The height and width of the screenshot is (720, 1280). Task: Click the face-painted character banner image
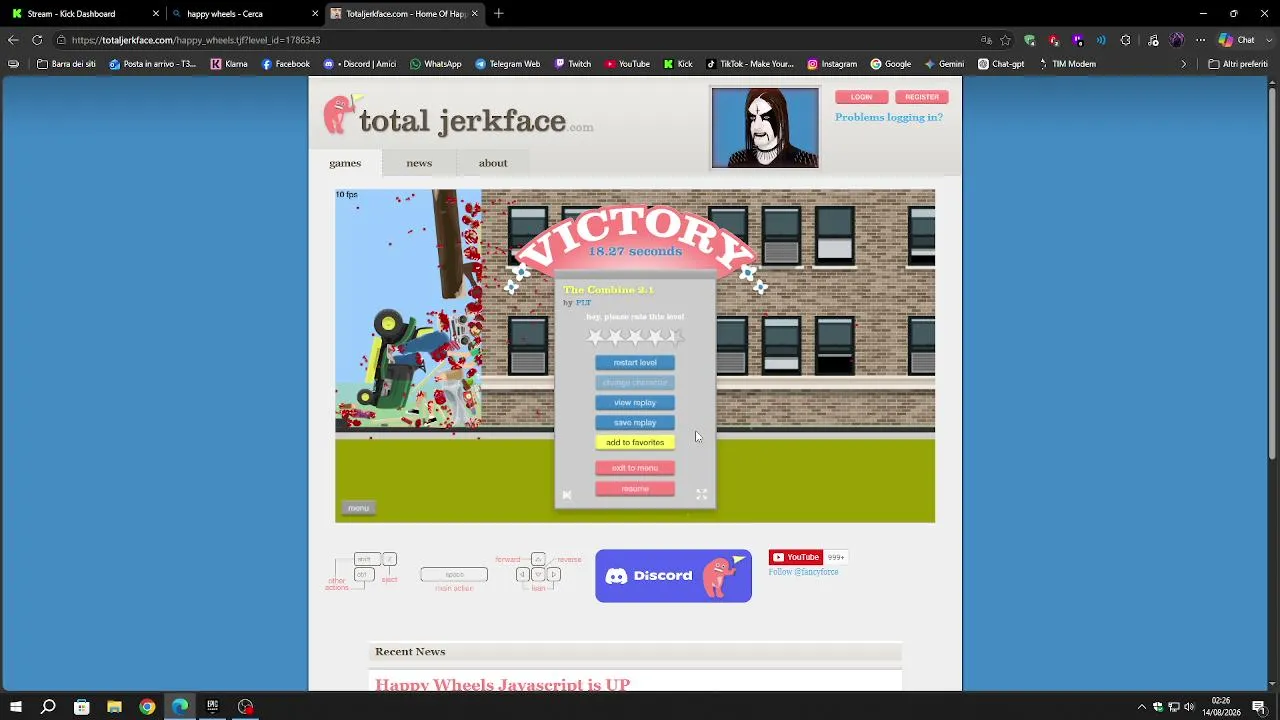[x=765, y=127]
